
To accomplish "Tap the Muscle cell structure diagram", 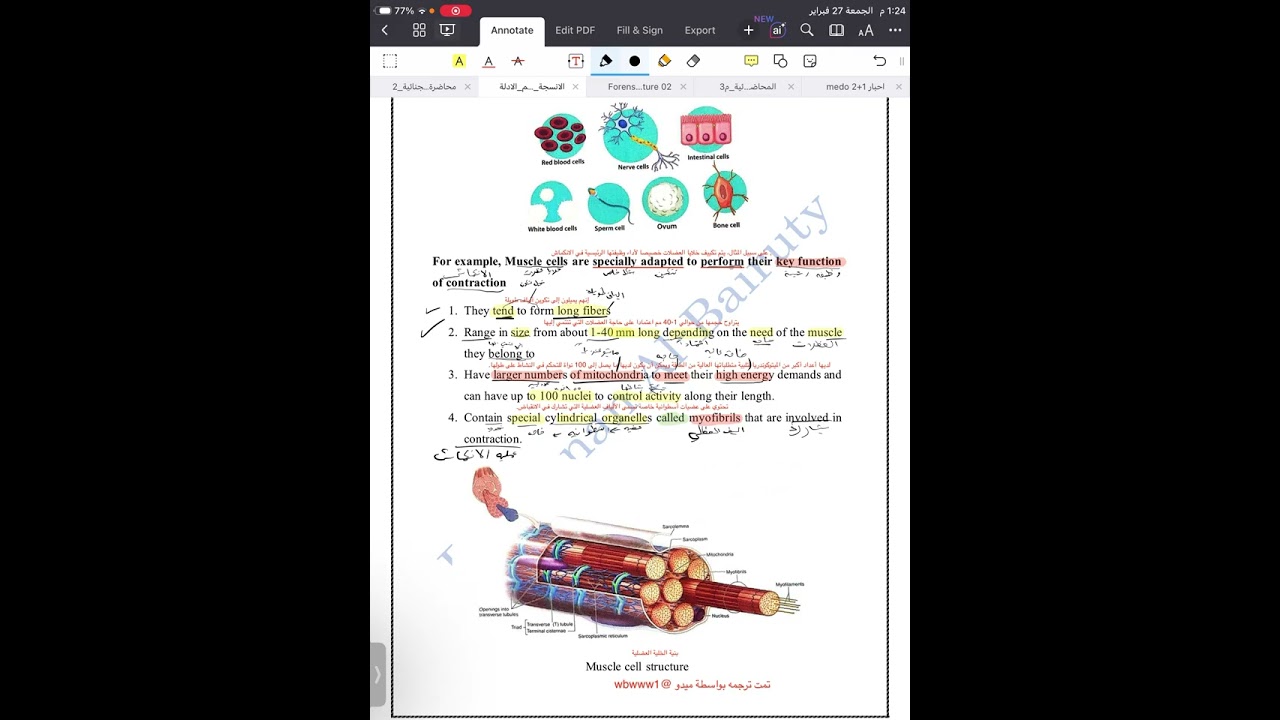I will point(640,555).
